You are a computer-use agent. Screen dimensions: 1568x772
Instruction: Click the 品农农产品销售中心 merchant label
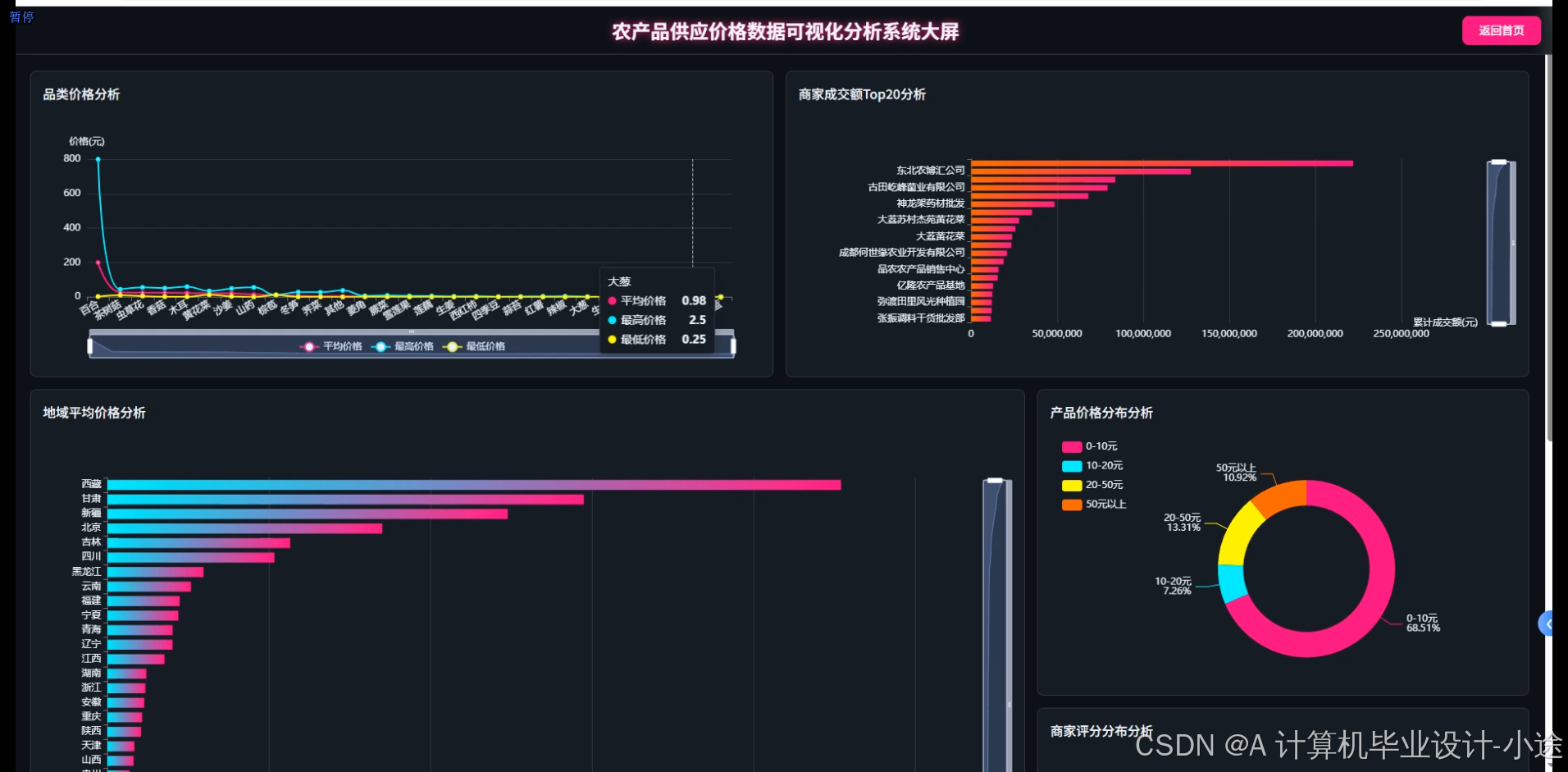(x=921, y=269)
